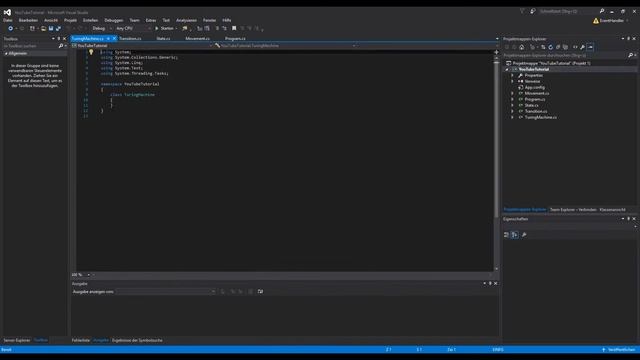Image resolution: width=640 pixels, height=360 pixels.
Task: Click the alphabetical sort icon in Eigenschaften
Action: pyautogui.click(x=515, y=235)
